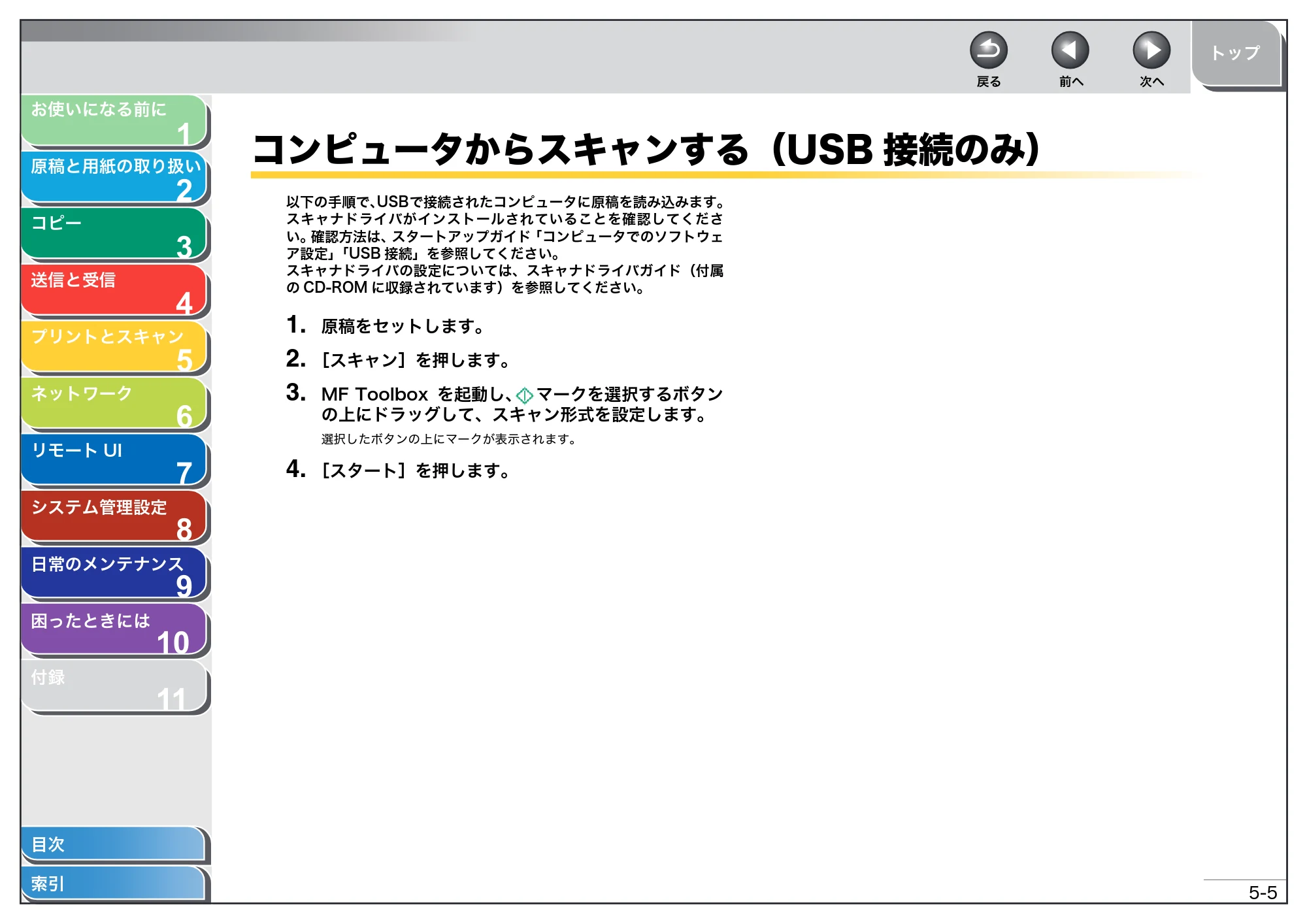Click step 4 text [スタート] を押します。
The width and height of the screenshot is (1307, 924).
click(416, 470)
